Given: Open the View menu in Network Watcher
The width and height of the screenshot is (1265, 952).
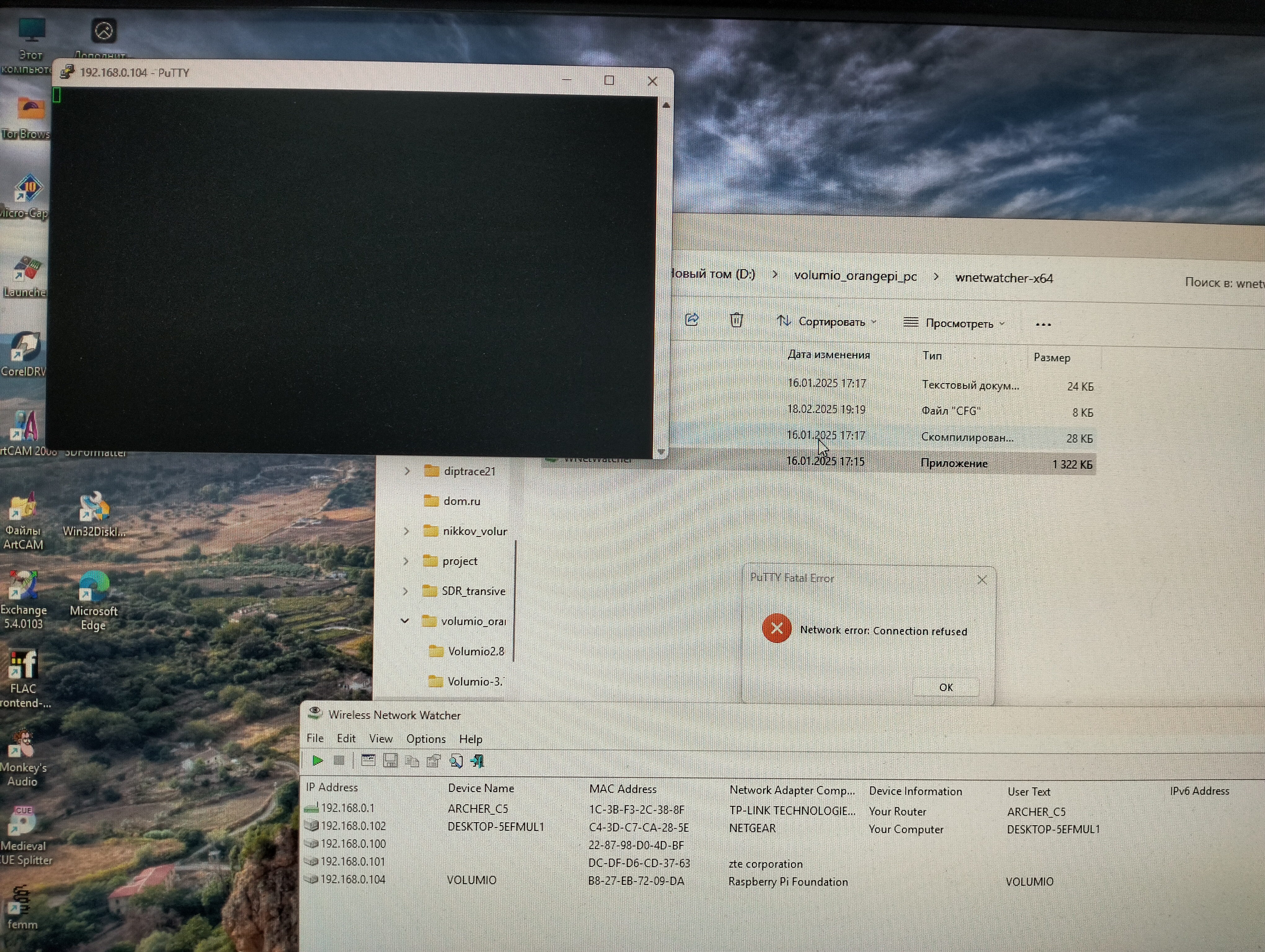Looking at the screenshot, I should 381,738.
